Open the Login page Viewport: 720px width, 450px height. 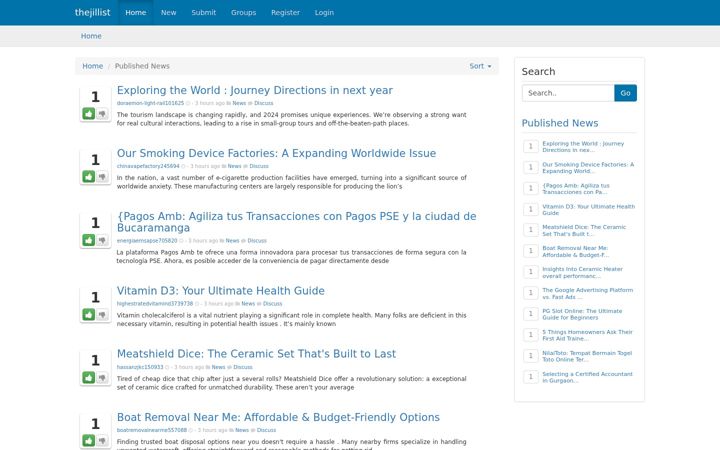click(324, 12)
